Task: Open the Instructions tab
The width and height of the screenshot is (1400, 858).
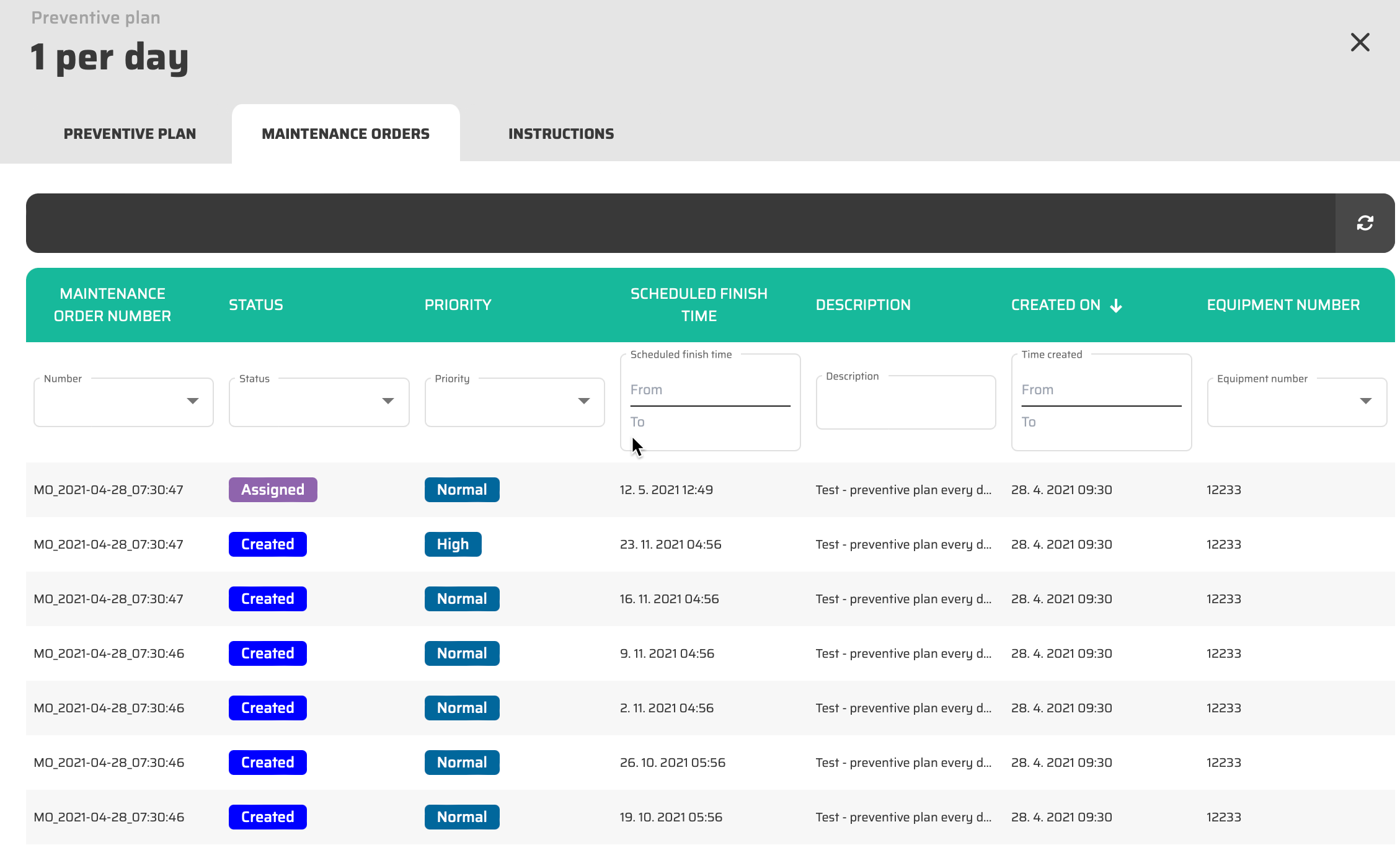Action: [x=560, y=134]
